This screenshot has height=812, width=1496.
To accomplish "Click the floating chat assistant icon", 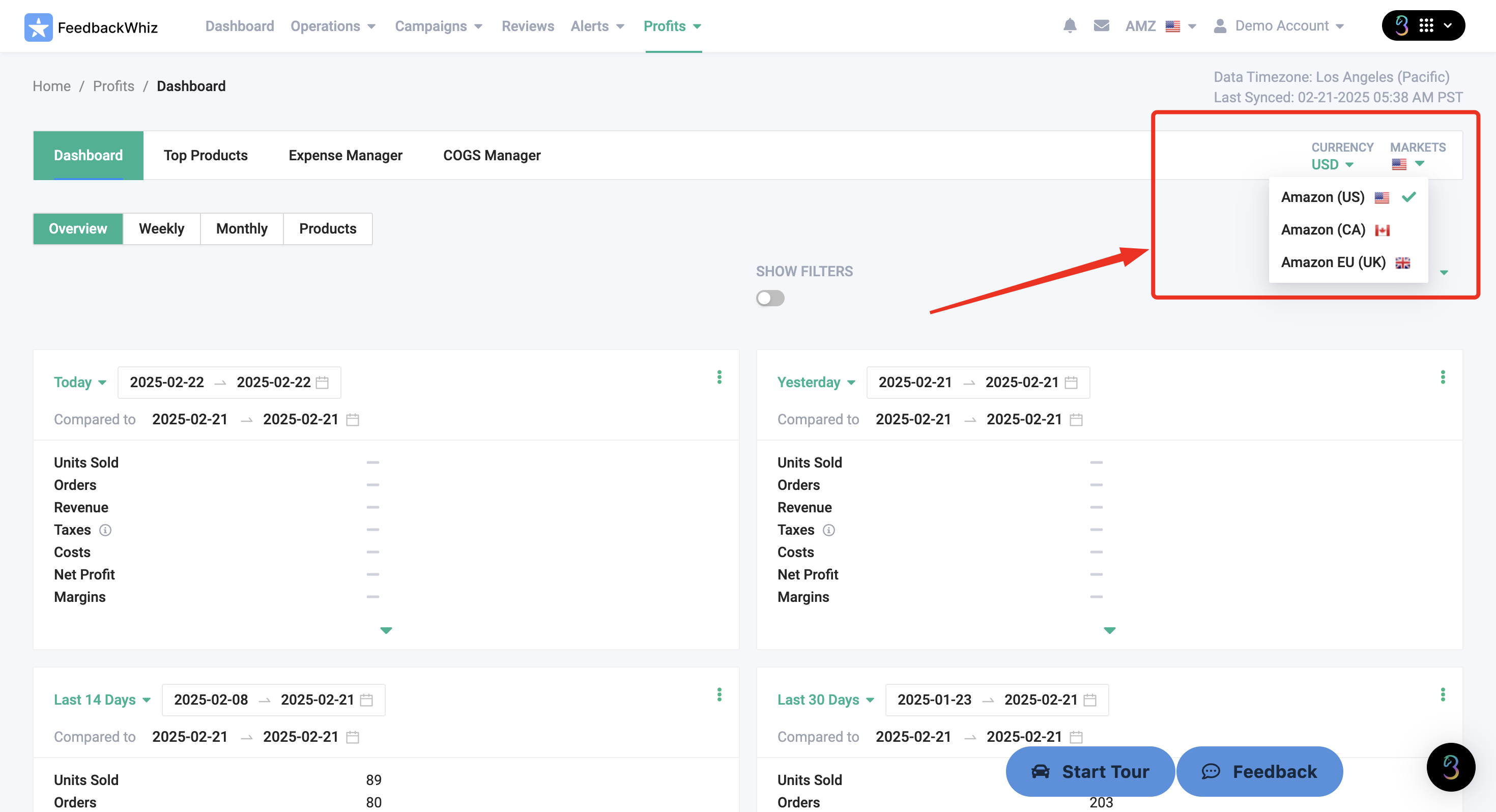I will (1451, 767).
